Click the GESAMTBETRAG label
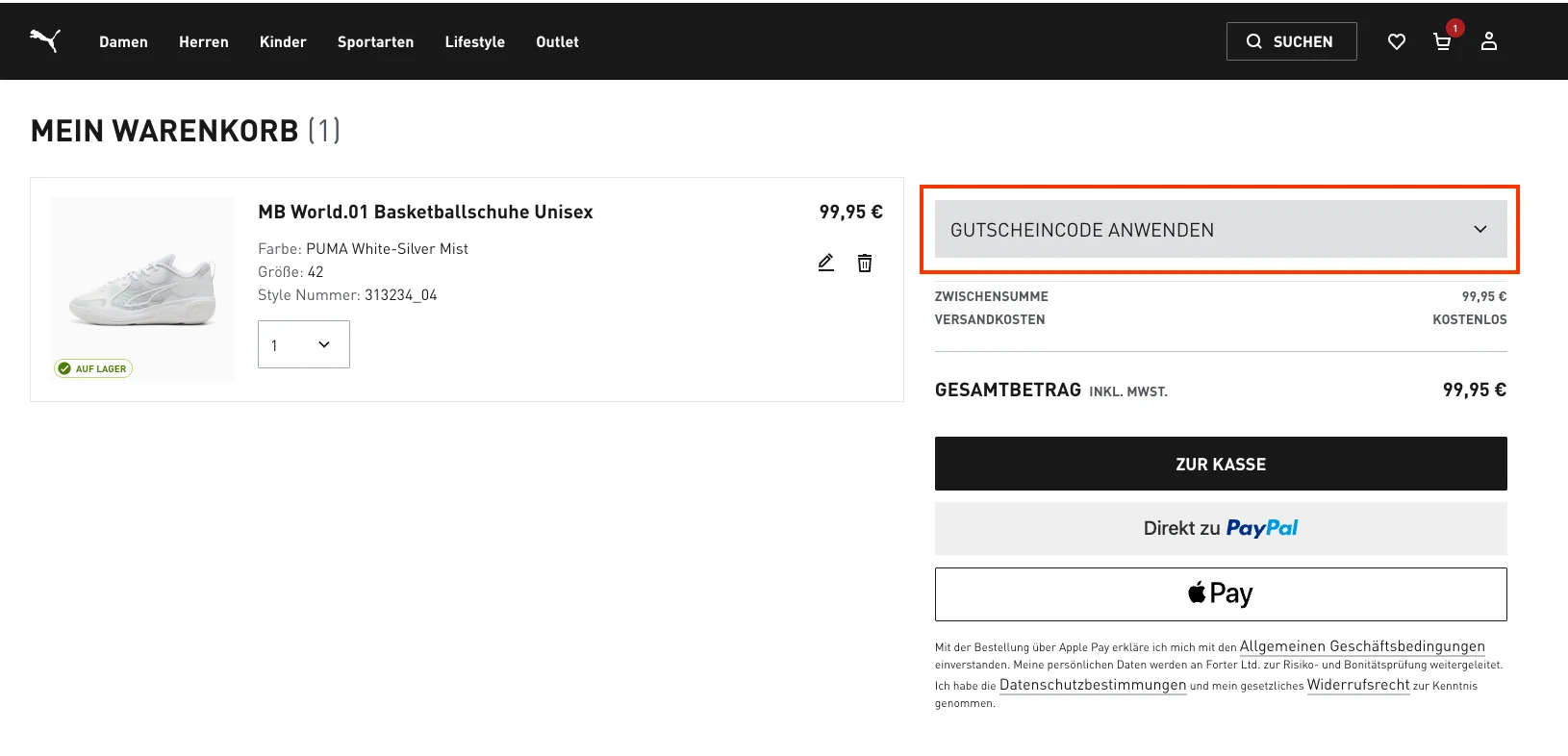1568x756 pixels. click(x=1008, y=390)
